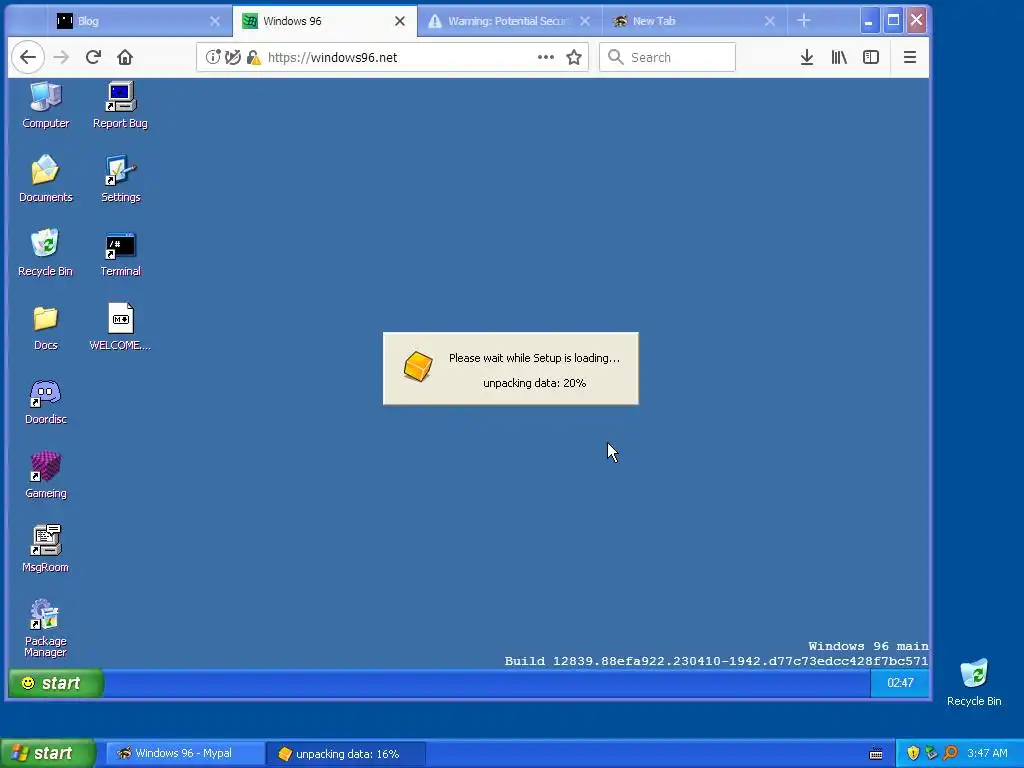Image resolution: width=1024 pixels, height=768 pixels.
Task: Launch the Settings shortcut
Action: coord(120,178)
